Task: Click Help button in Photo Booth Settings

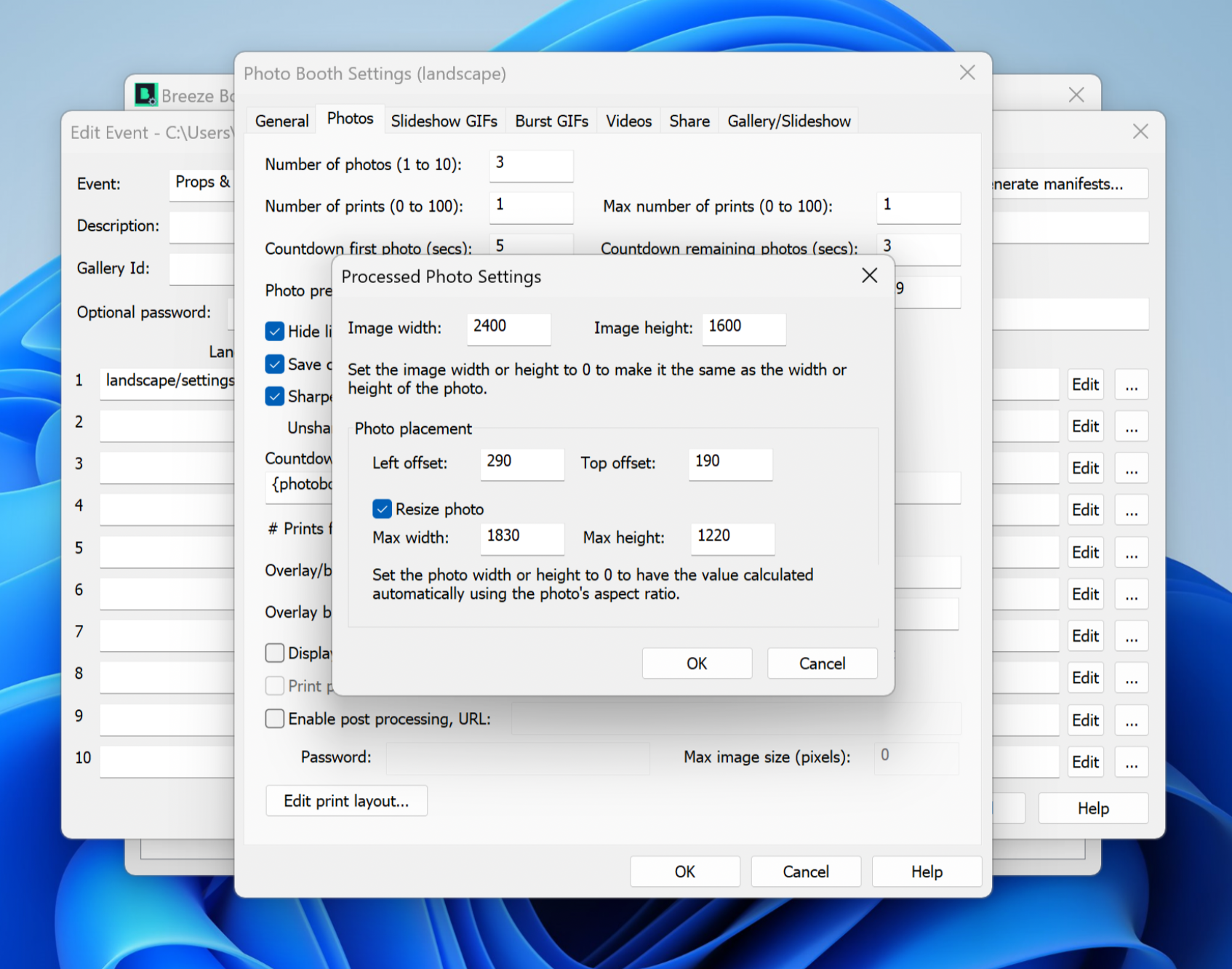Action: tap(926, 872)
